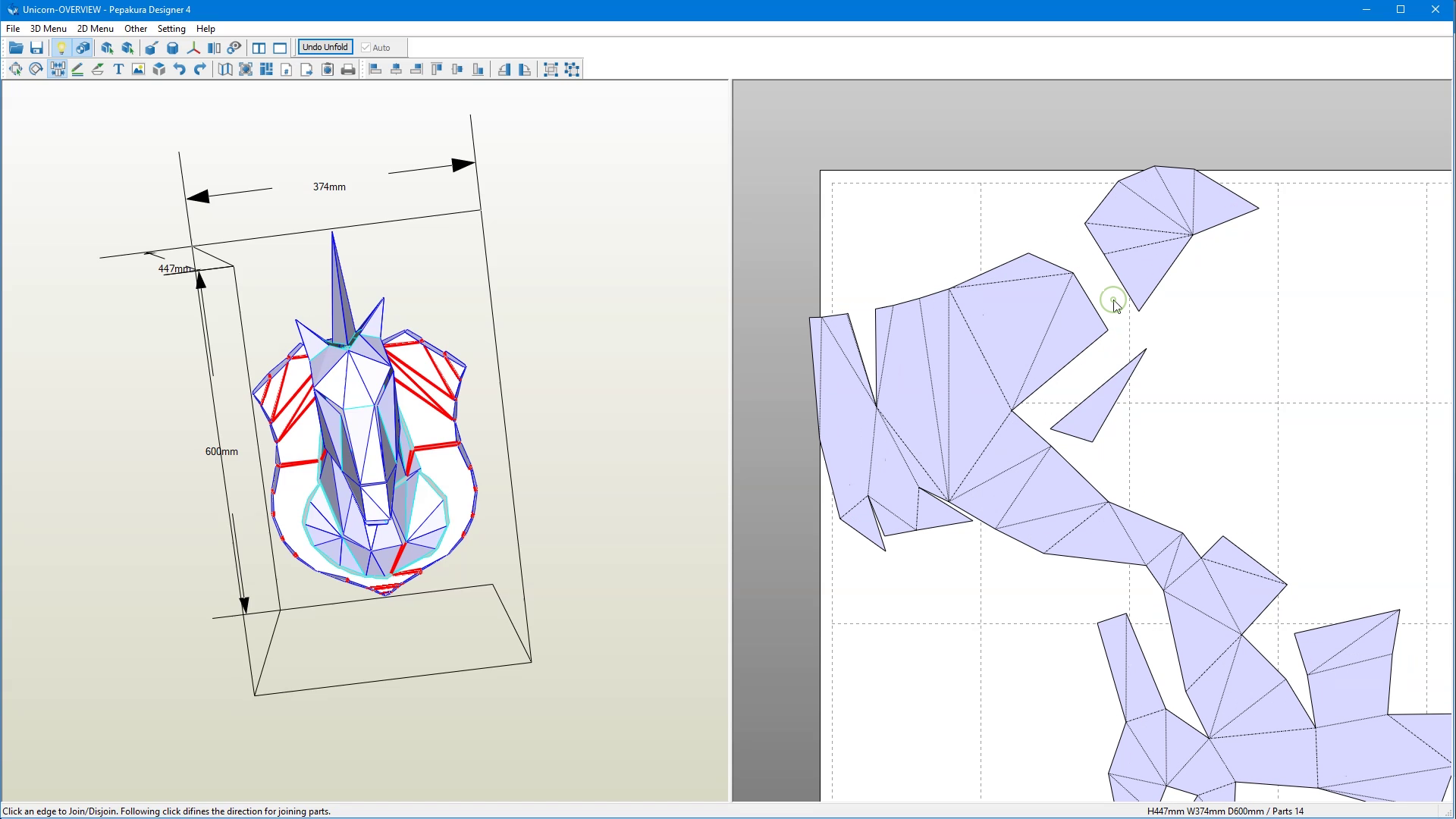Click the redo action button
The image size is (1456, 819).
199,69
